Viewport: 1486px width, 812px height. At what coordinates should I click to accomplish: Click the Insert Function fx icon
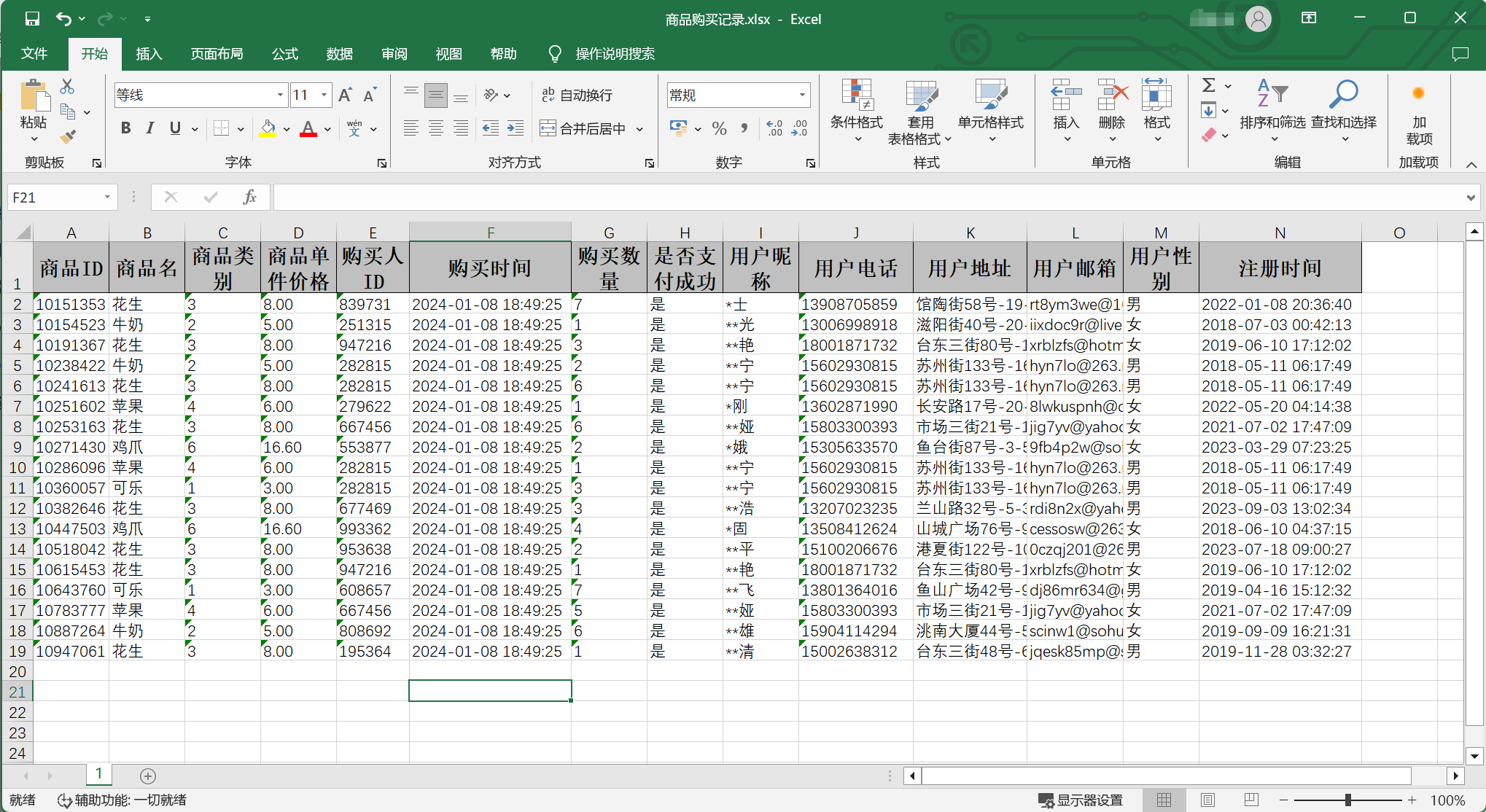[249, 197]
